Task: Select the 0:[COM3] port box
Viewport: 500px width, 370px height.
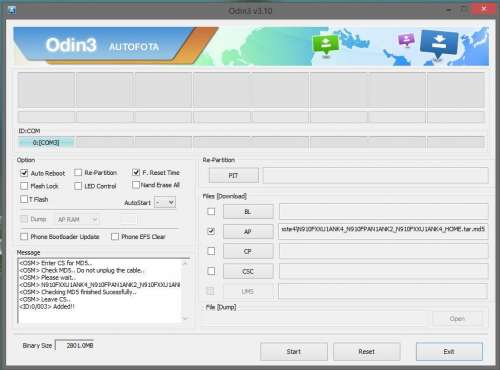Action: pos(46,142)
